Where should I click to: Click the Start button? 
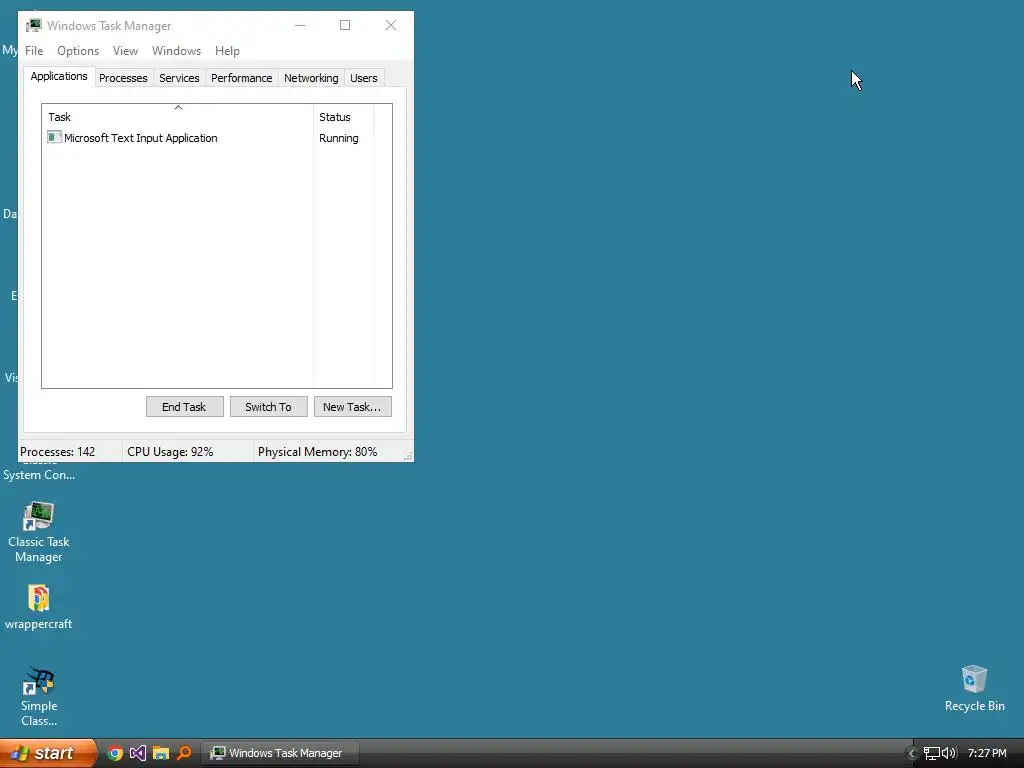click(48, 753)
